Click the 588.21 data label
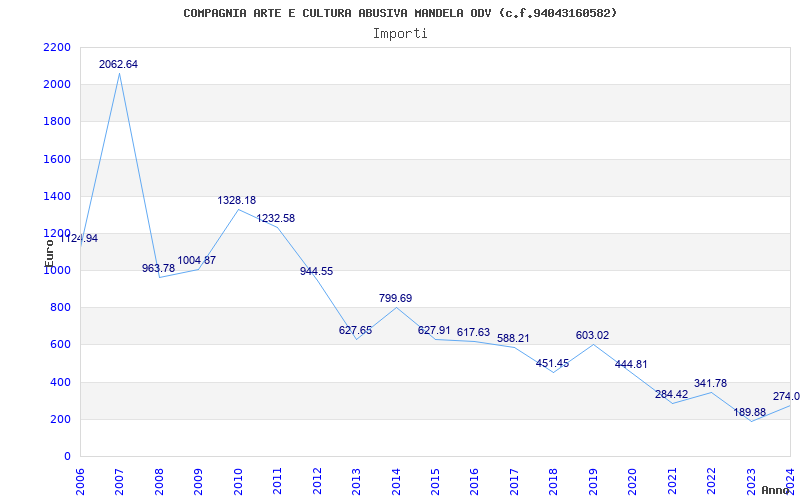Screen dimensions: 800x500 (513, 338)
